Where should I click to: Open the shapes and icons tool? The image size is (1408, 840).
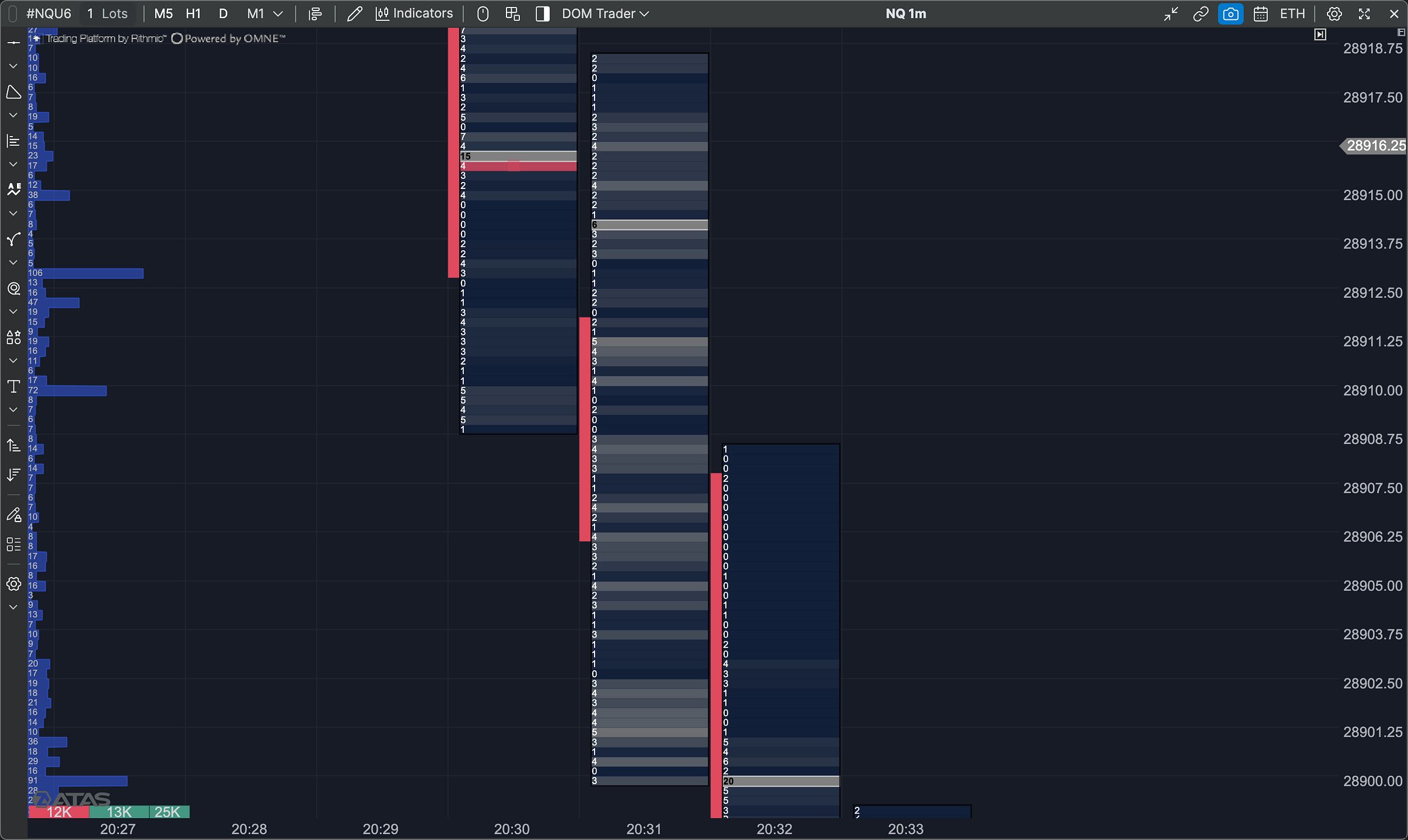13,337
